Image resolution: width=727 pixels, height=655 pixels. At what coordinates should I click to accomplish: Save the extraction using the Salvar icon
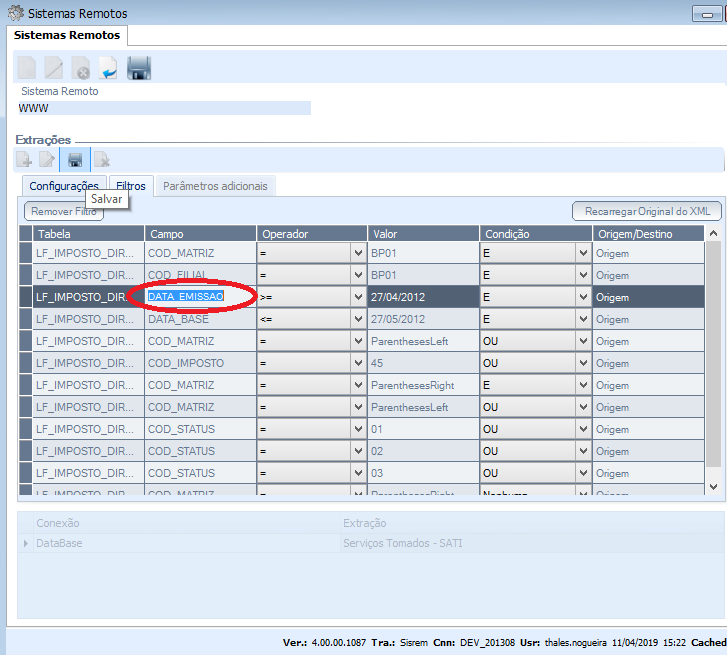(75, 159)
